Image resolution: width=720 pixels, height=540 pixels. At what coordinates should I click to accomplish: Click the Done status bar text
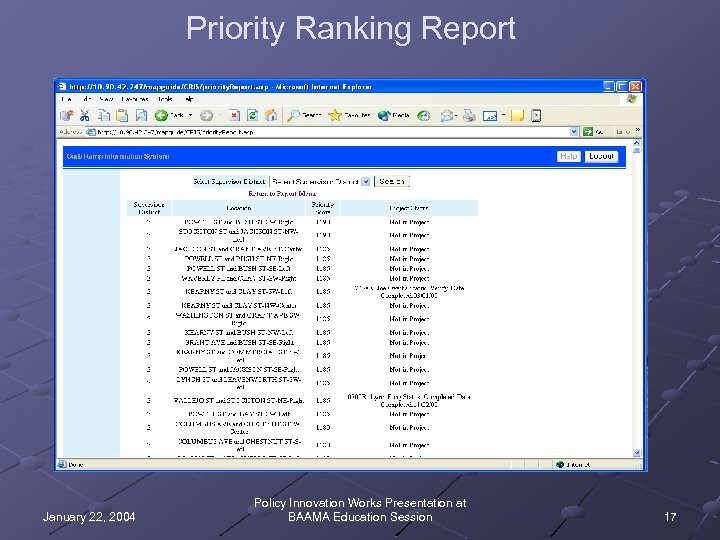coord(76,465)
